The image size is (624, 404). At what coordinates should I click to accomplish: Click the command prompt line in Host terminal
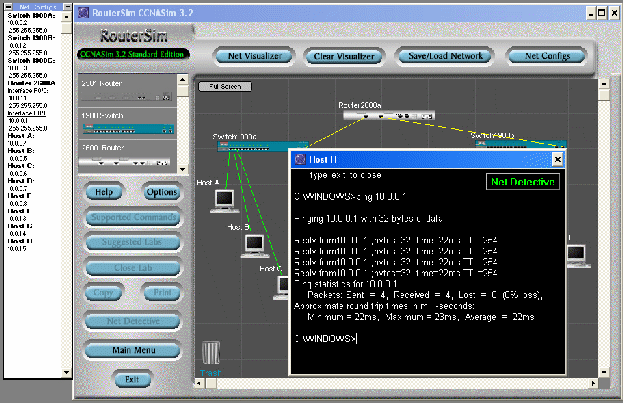[x=326, y=338]
